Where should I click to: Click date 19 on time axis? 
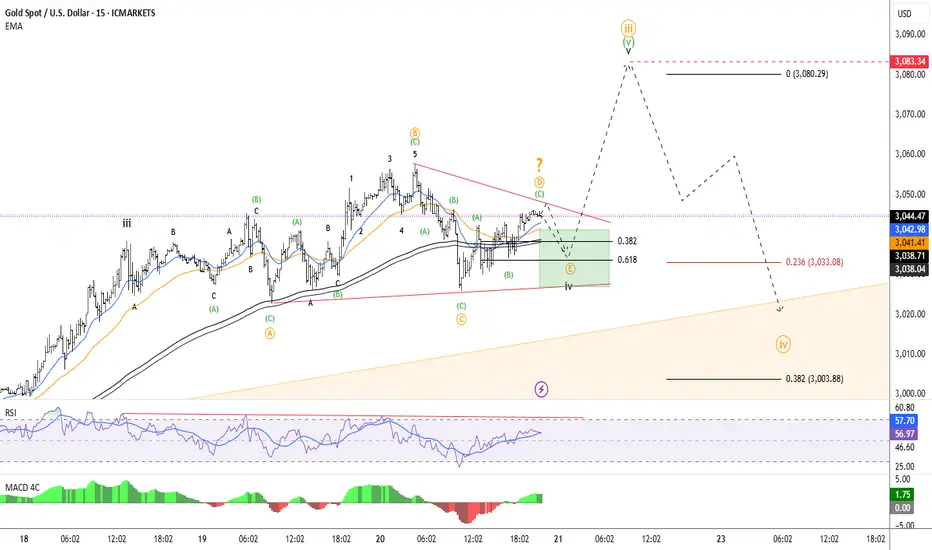click(202, 539)
